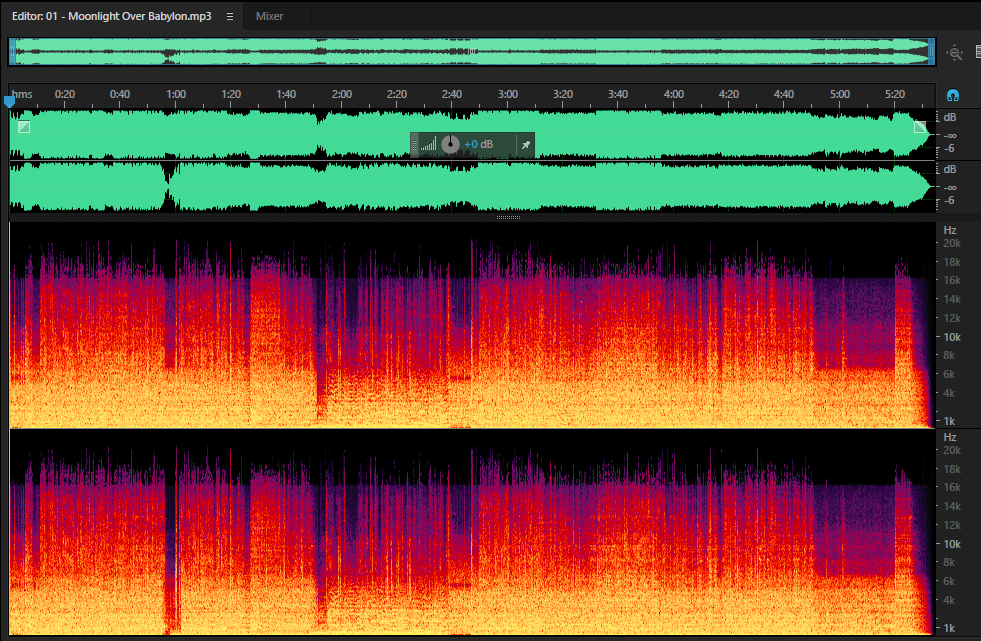Screen dimensions: 981x641
Task: Click the upper channel -6 amplitude label
Action: 950,149
